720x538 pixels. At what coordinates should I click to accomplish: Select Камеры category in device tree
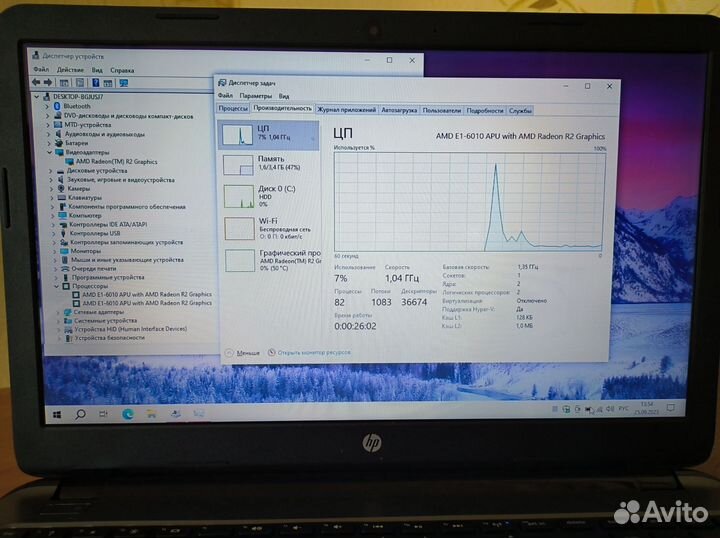79,189
